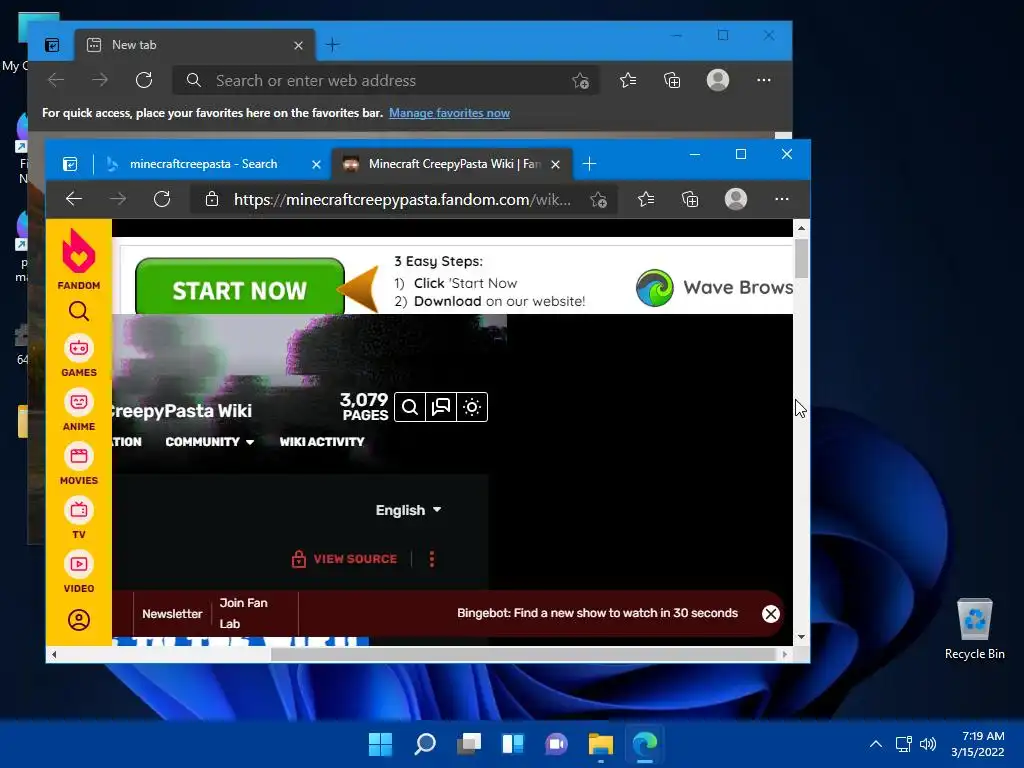Select the Minecraft CreepyPasta Wiki tab
The image size is (1024, 768).
(453, 164)
